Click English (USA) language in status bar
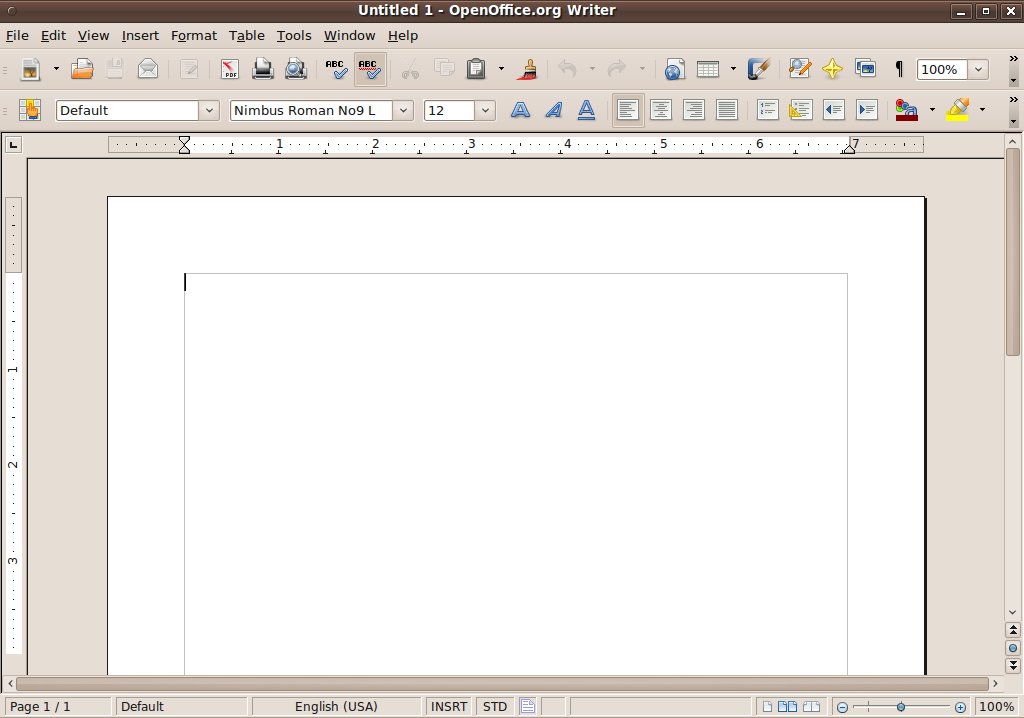The height and width of the screenshot is (718, 1024). tap(336, 706)
